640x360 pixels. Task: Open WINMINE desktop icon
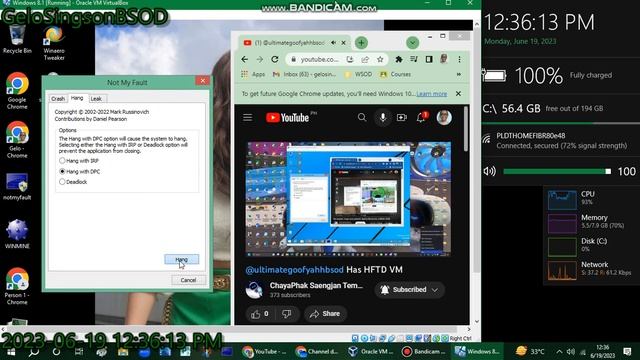pyautogui.click(x=17, y=234)
